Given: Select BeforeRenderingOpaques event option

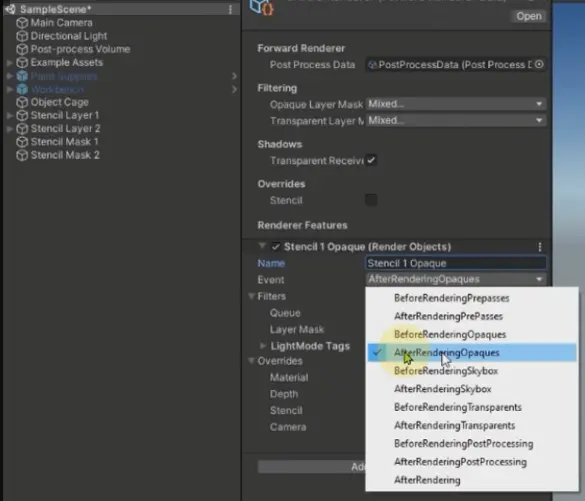Looking at the screenshot, I should pos(472,335).
